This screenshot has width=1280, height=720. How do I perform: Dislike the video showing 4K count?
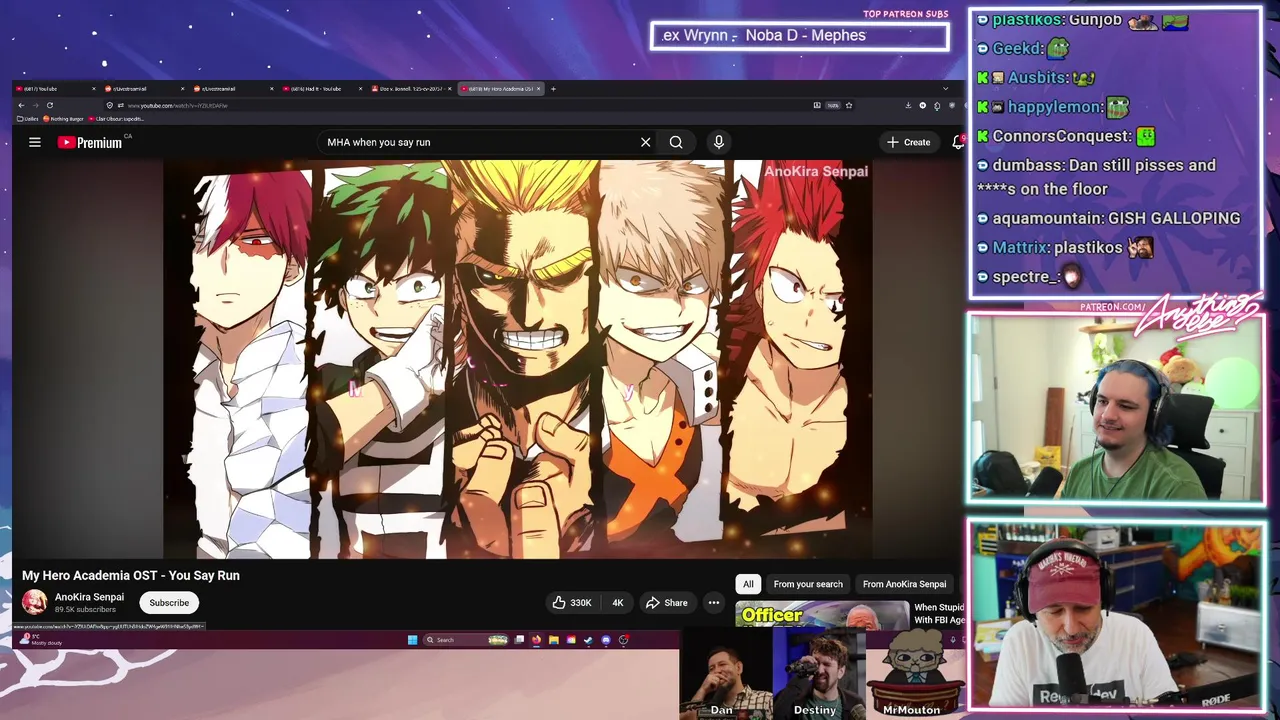[x=617, y=602]
